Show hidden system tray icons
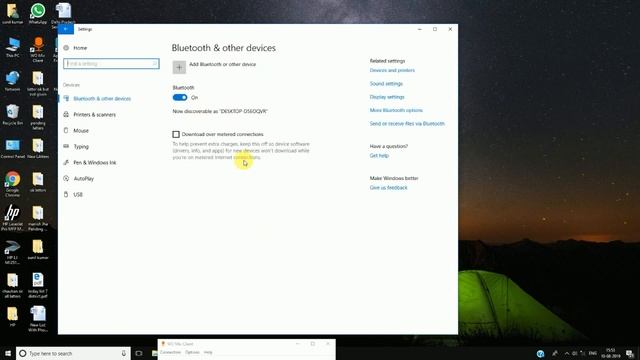The width and height of the screenshot is (640, 360). pyautogui.click(x=567, y=353)
